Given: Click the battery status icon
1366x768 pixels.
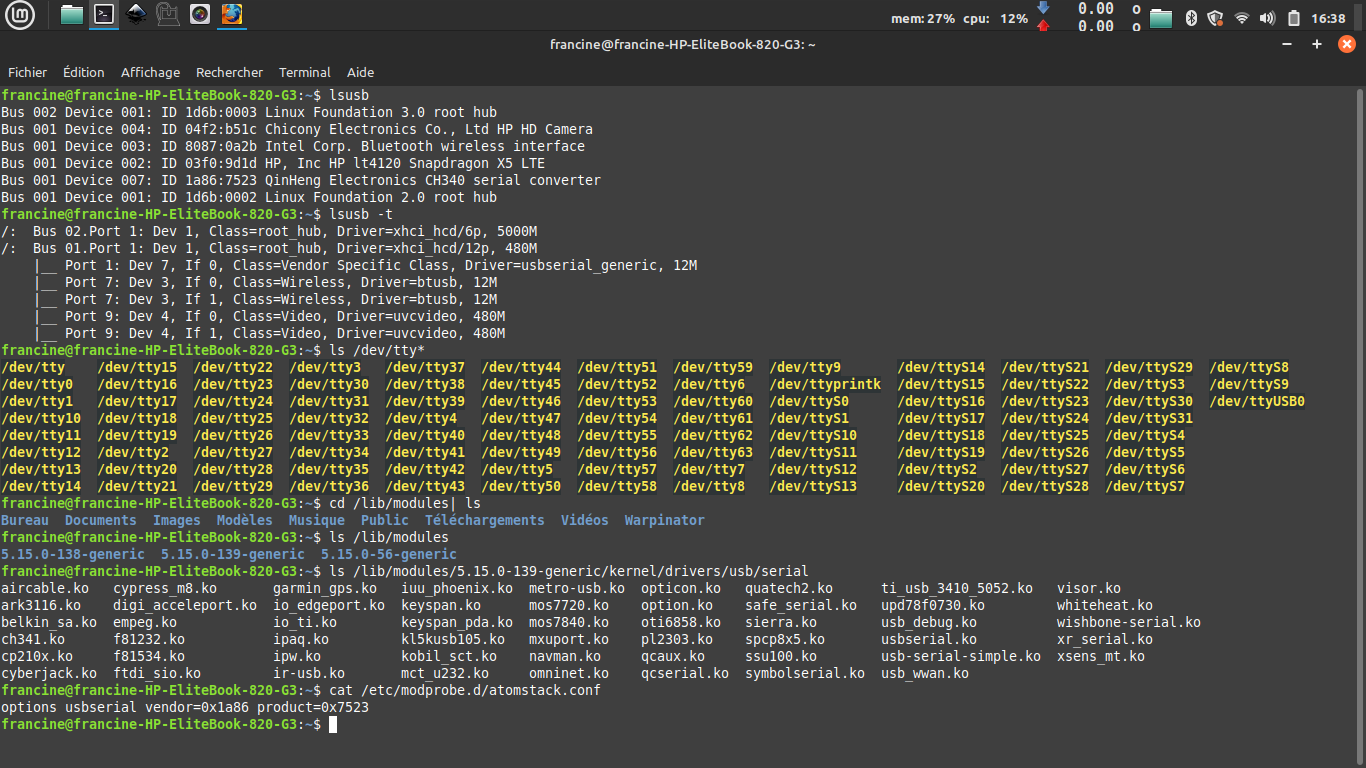Looking at the screenshot, I should tap(1294, 18).
